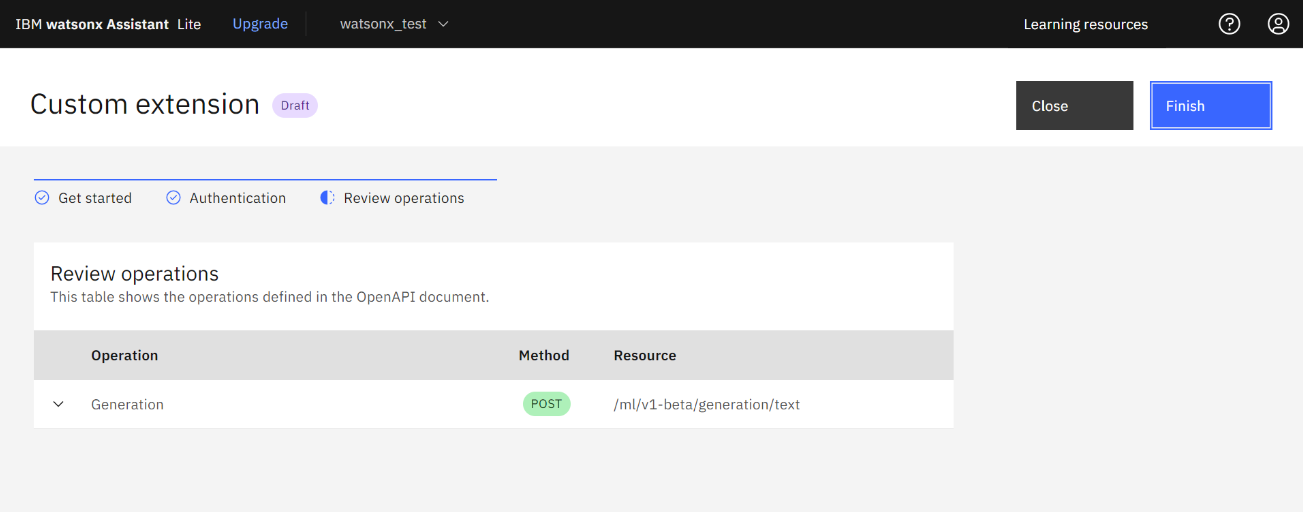
Task: Click the Draft status tag
Action: 295,105
